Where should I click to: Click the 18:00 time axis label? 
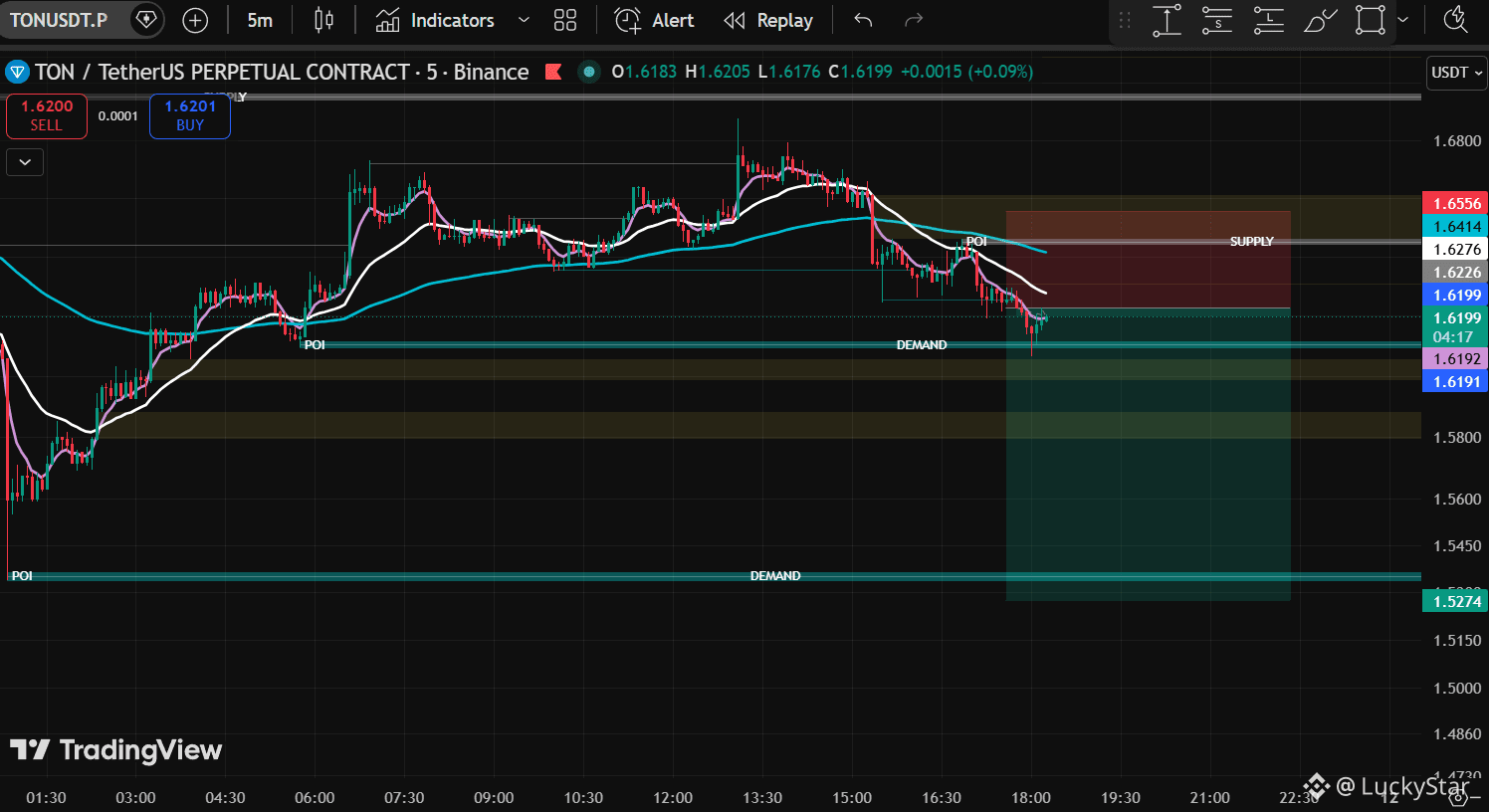1031,797
